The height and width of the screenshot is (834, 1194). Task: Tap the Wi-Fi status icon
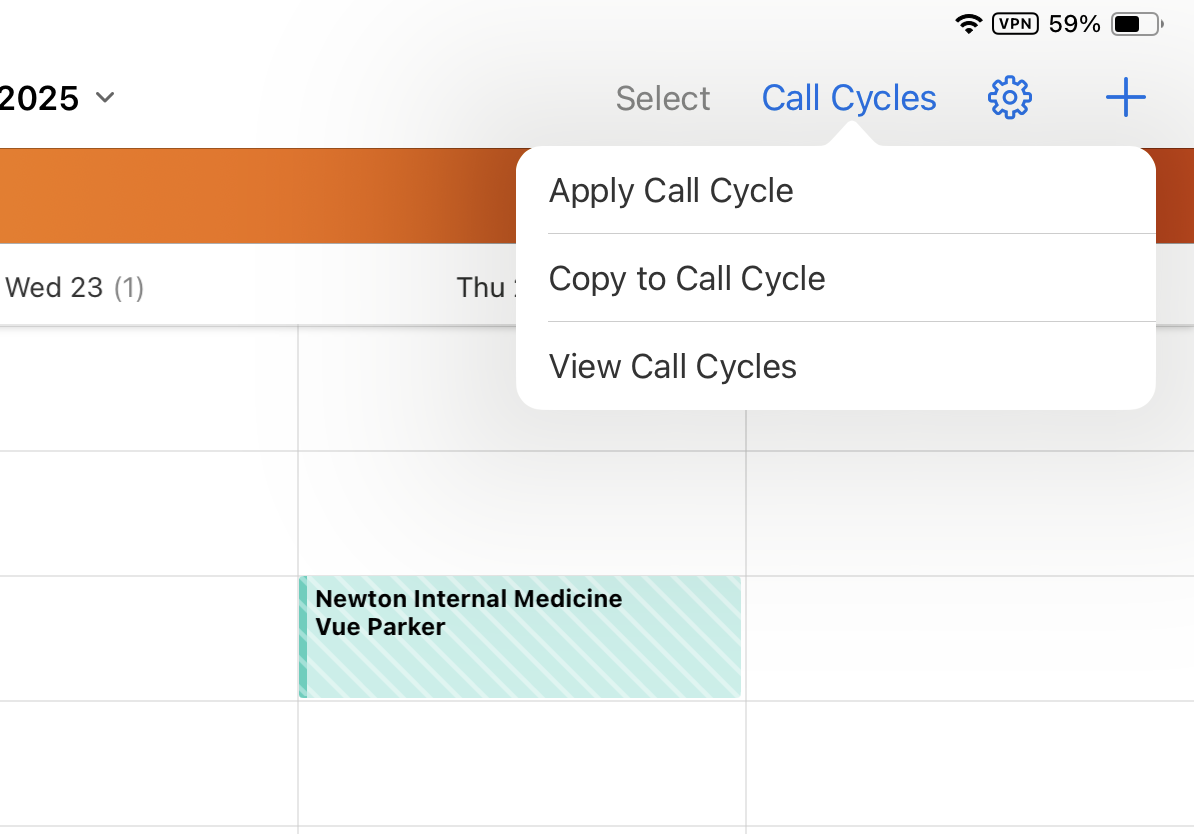[x=968, y=24]
